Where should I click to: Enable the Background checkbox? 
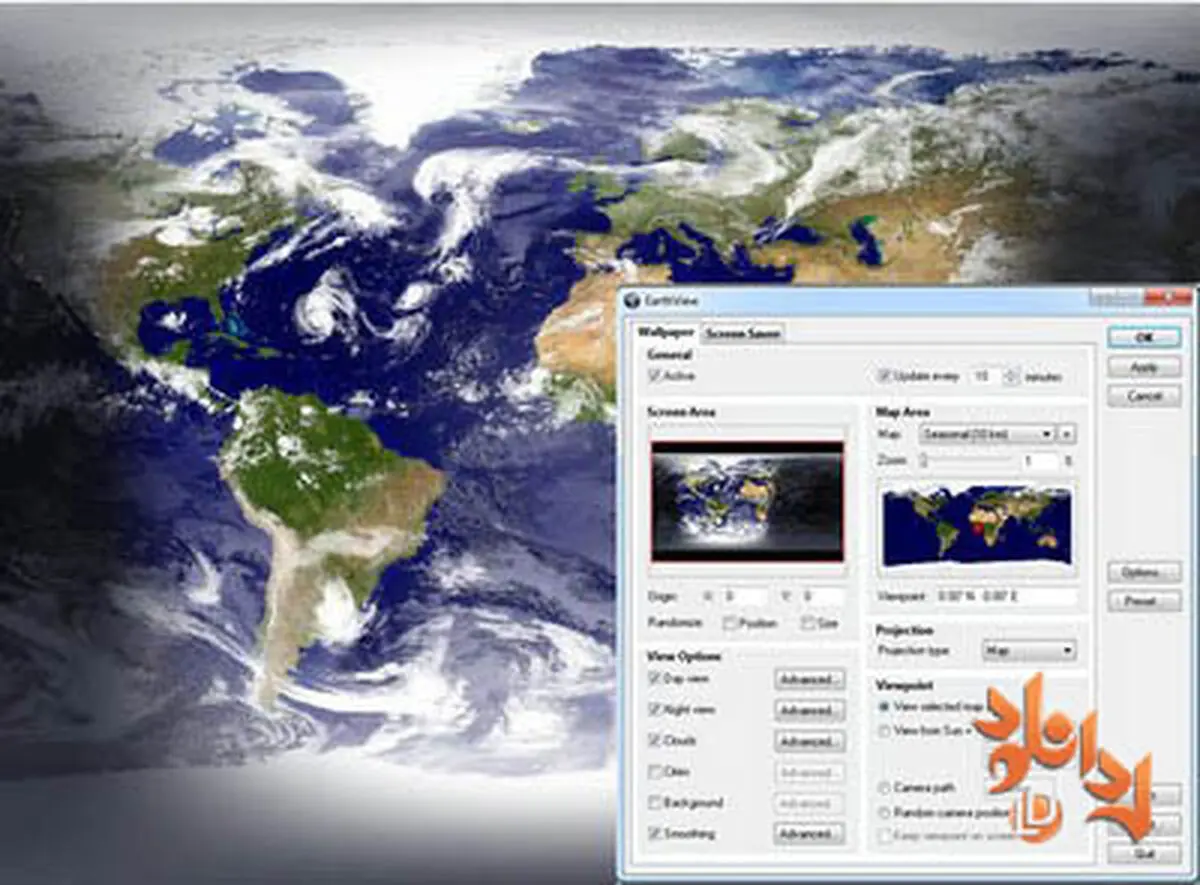click(x=655, y=803)
